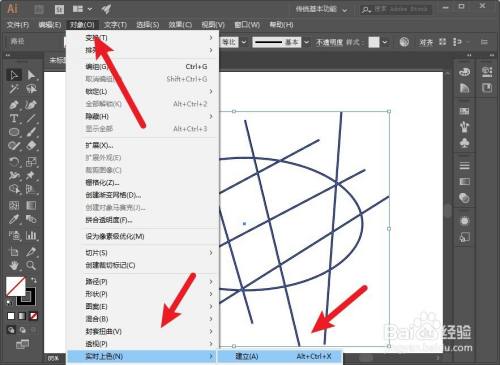Viewport: 500px width, 365px height.
Task: Open the Stroke panel lines icon
Action: pos(465,165)
